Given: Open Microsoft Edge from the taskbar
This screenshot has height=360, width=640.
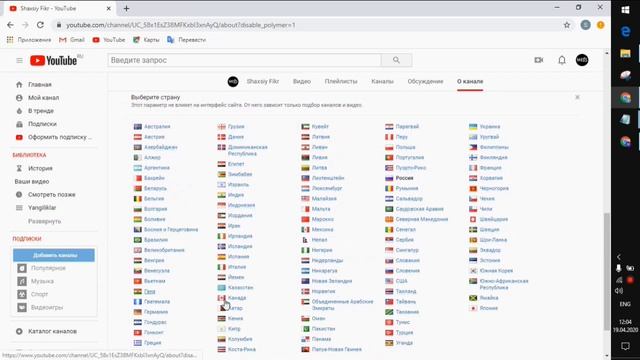Looking at the screenshot, I should pos(625,31).
